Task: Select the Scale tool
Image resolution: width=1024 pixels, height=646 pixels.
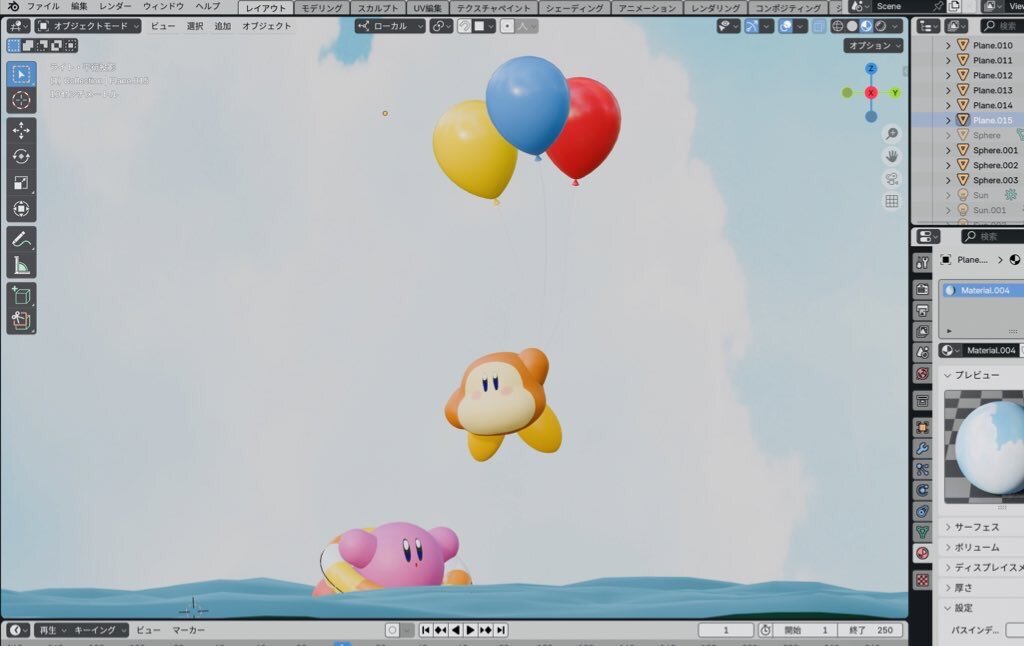Action: point(21,183)
